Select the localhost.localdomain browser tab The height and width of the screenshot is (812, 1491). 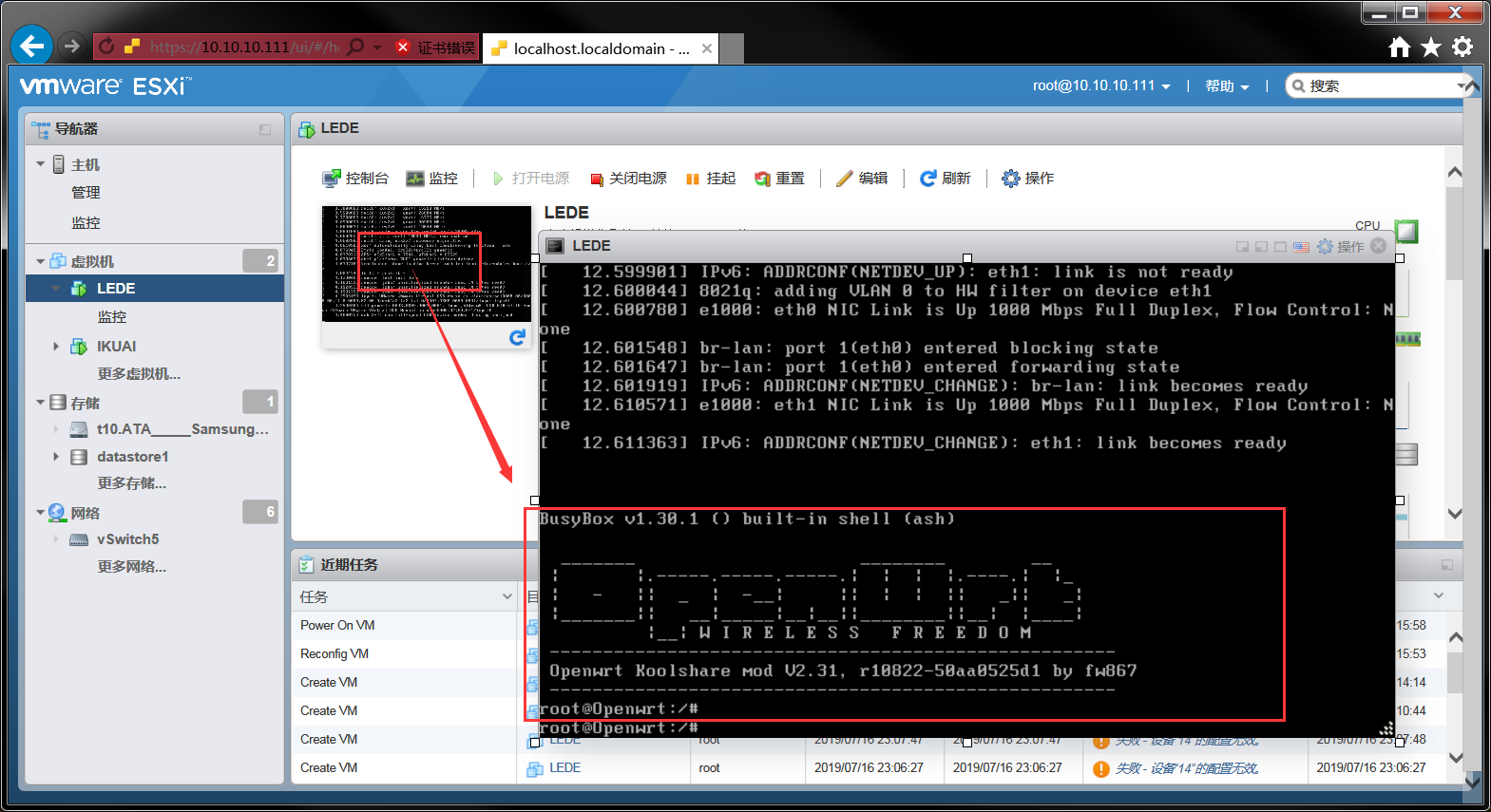pos(601,48)
